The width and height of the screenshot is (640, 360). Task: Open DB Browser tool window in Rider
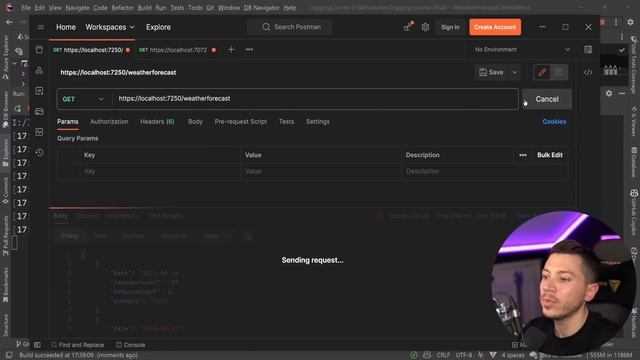pos(5,109)
